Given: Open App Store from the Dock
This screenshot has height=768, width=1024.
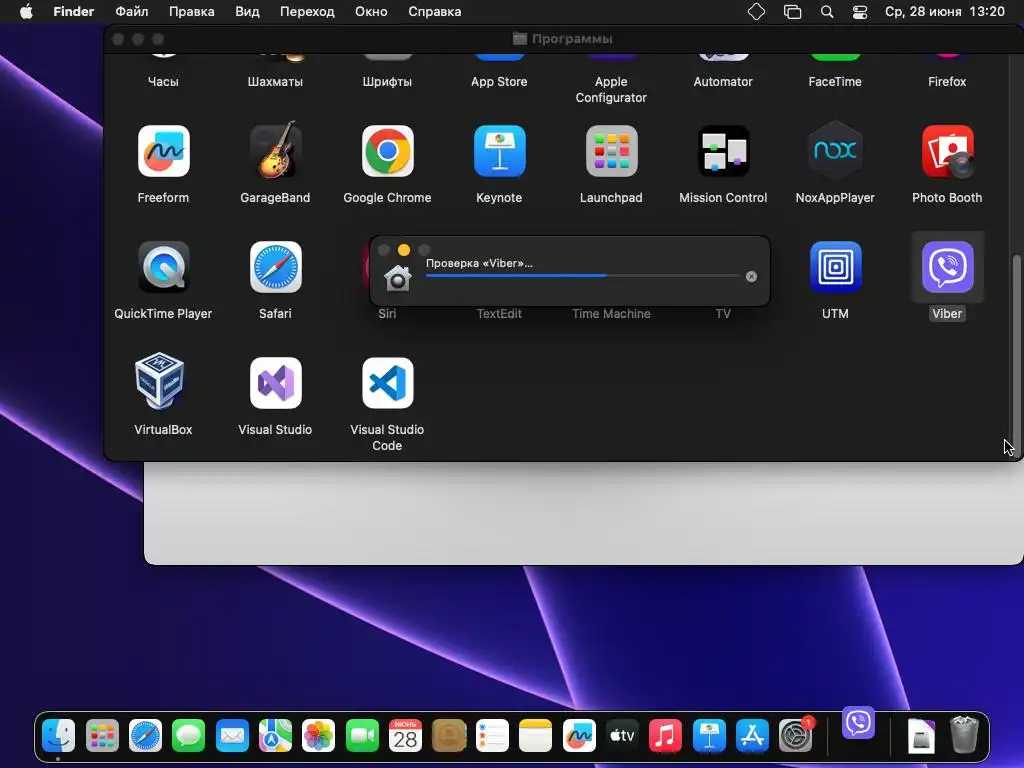Looking at the screenshot, I should pyautogui.click(x=752, y=736).
